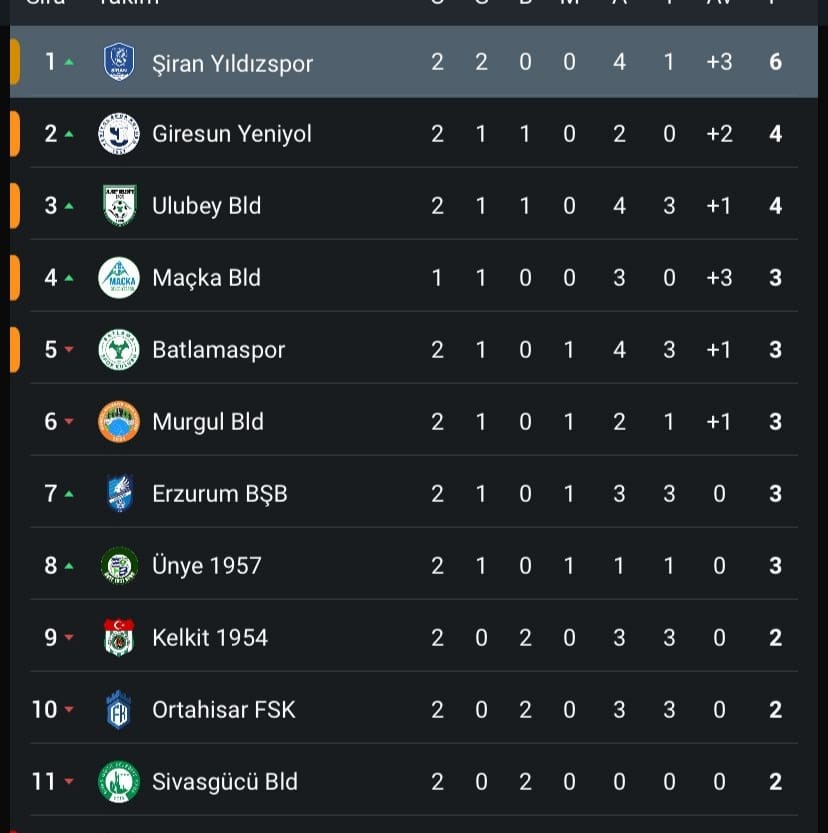Click the green up arrow beside rank 1
This screenshot has width=828, height=833.
(69, 62)
